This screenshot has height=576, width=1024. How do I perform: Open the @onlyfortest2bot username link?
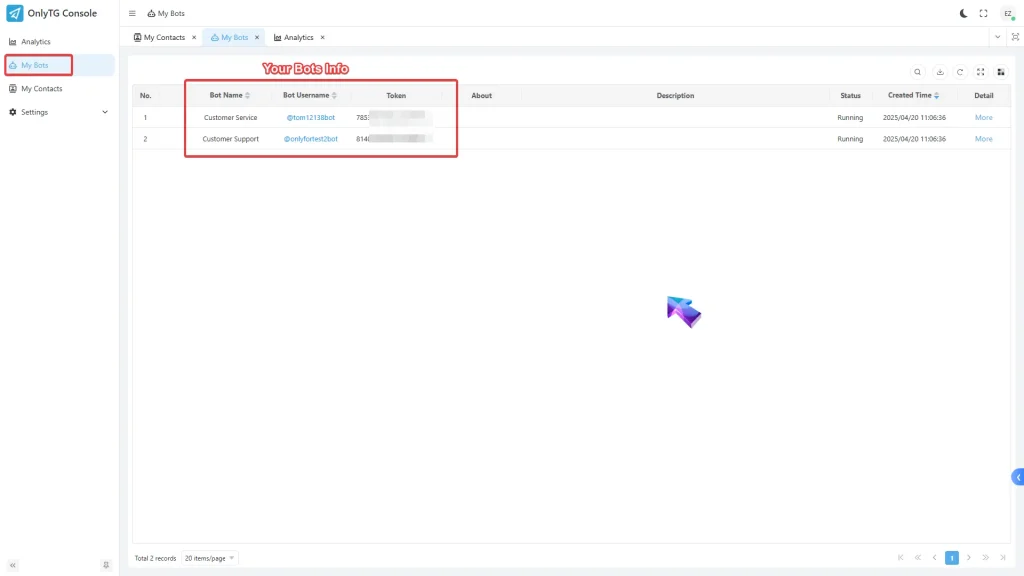309,139
